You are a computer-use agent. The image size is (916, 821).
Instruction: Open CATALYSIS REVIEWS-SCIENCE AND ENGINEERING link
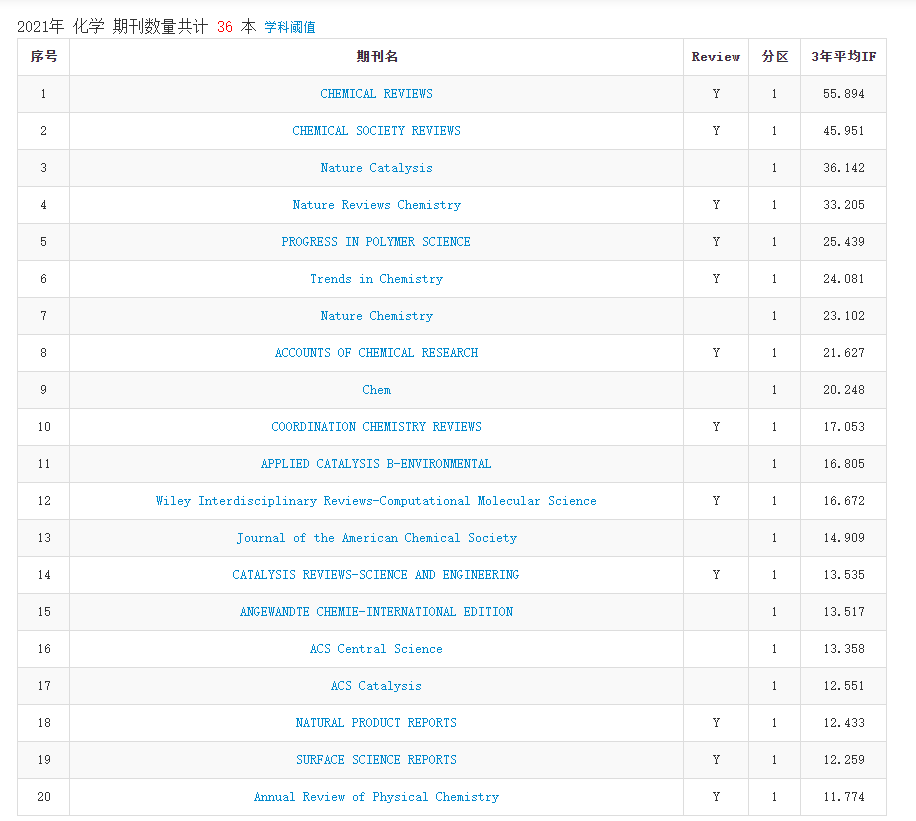pos(376,574)
